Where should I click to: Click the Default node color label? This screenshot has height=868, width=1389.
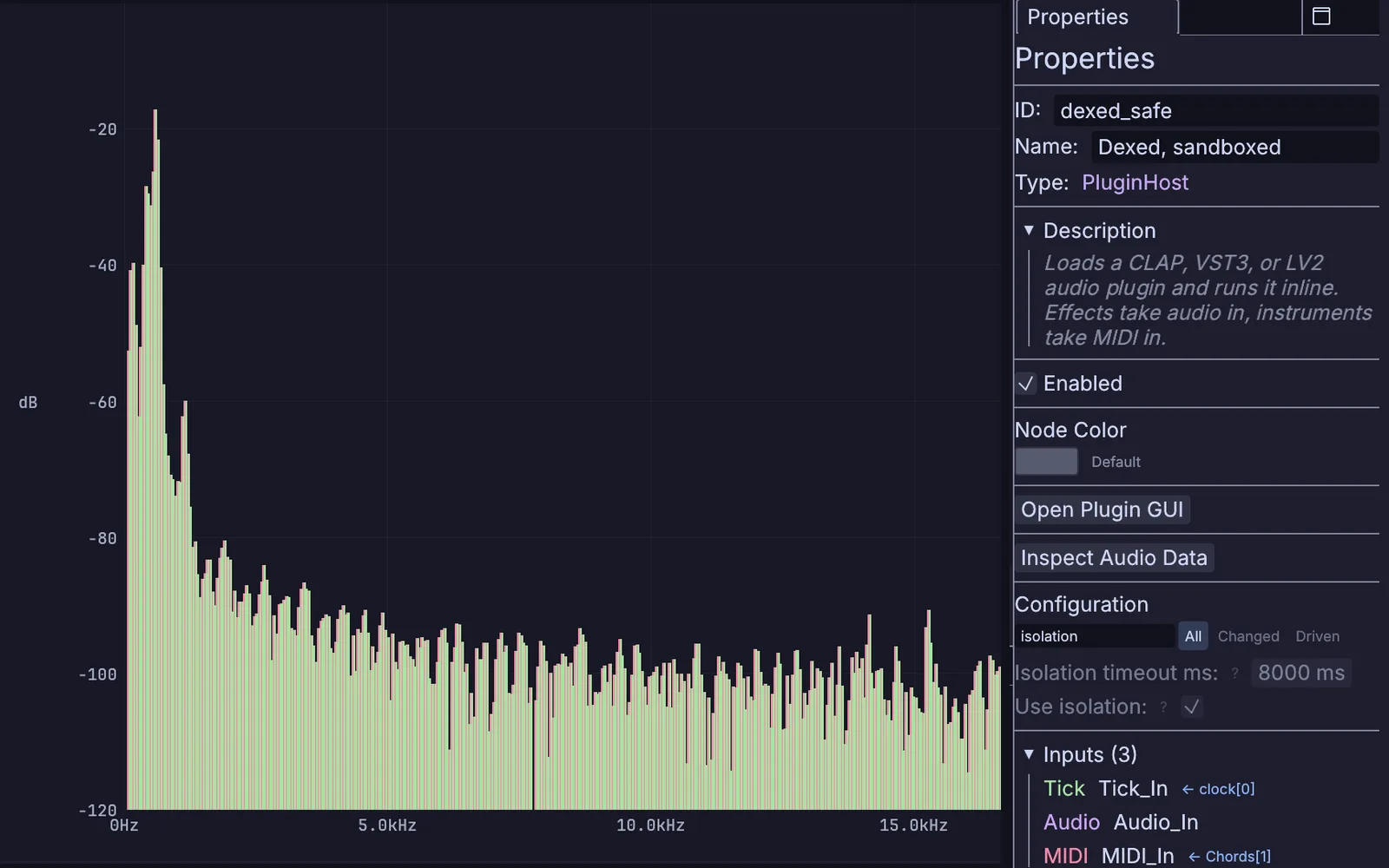[x=1116, y=463]
